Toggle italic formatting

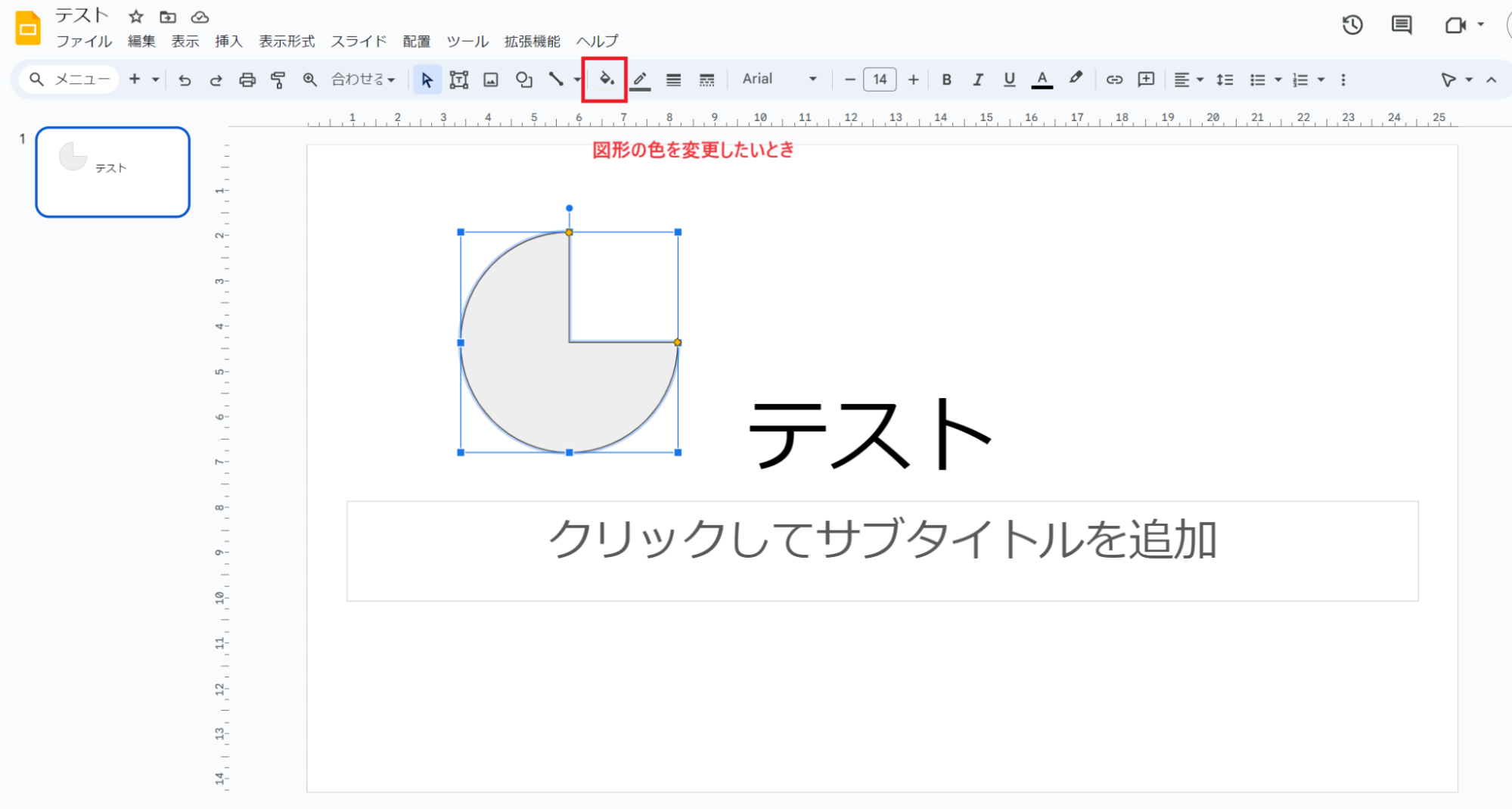tap(977, 79)
